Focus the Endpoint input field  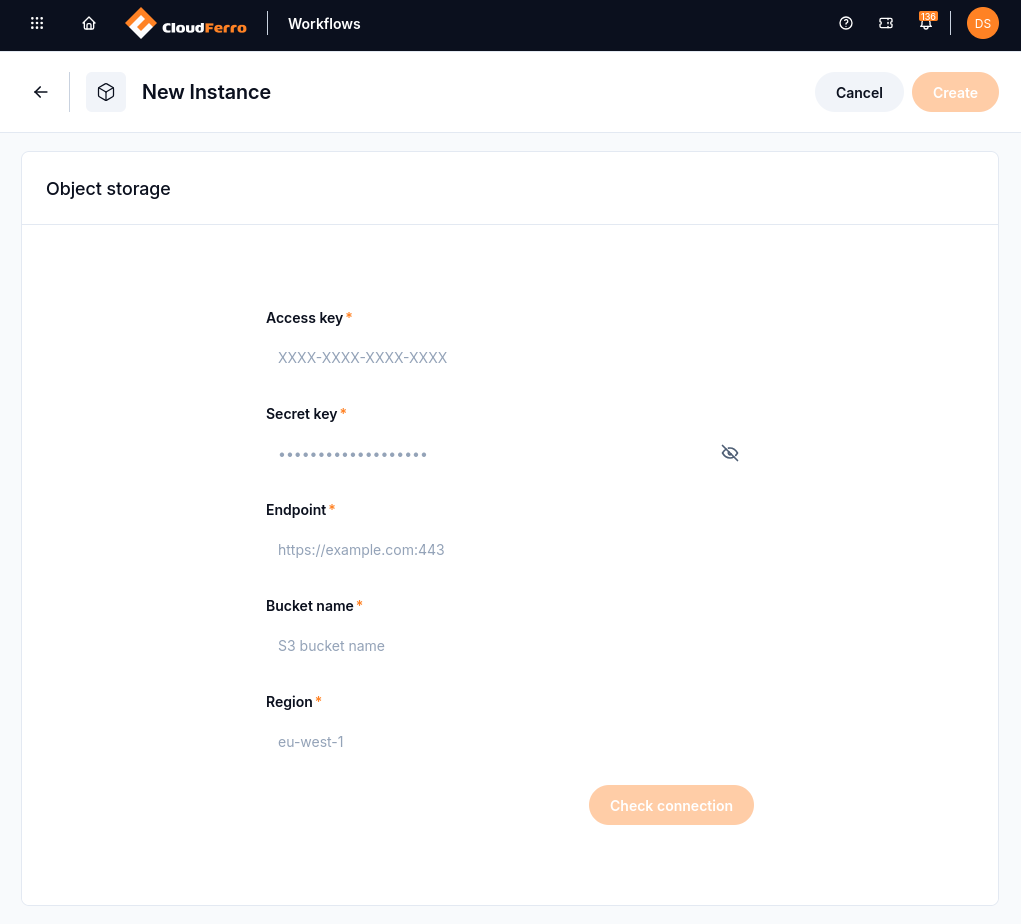click(510, 550)
